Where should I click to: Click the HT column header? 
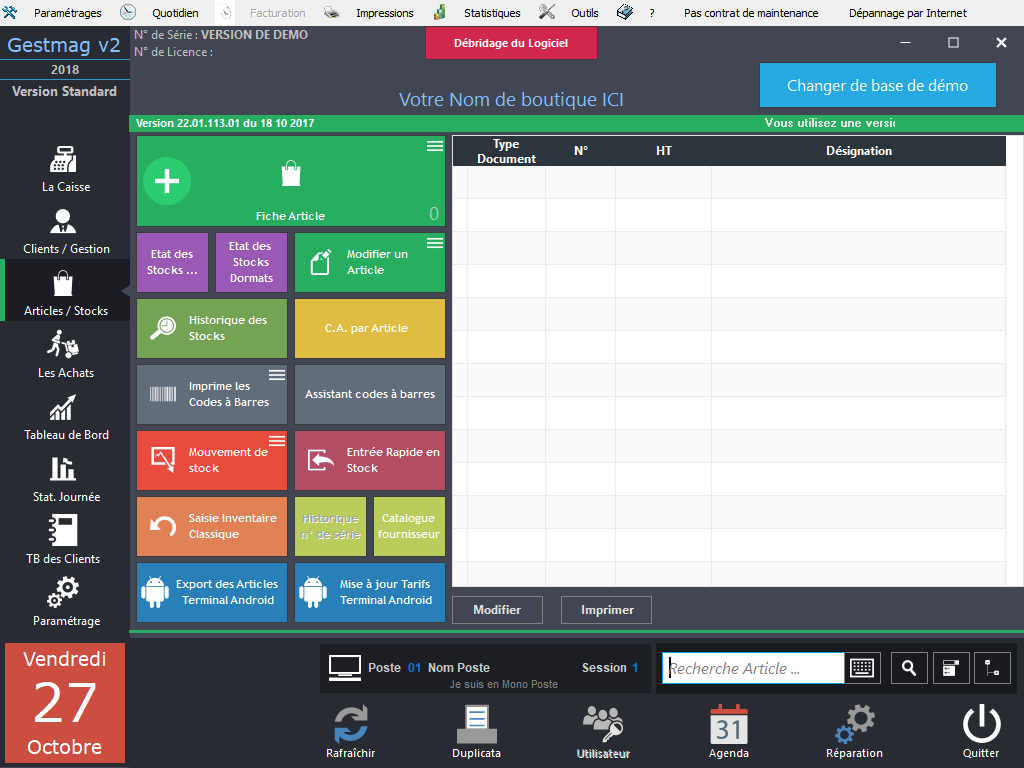pos(664,151)
